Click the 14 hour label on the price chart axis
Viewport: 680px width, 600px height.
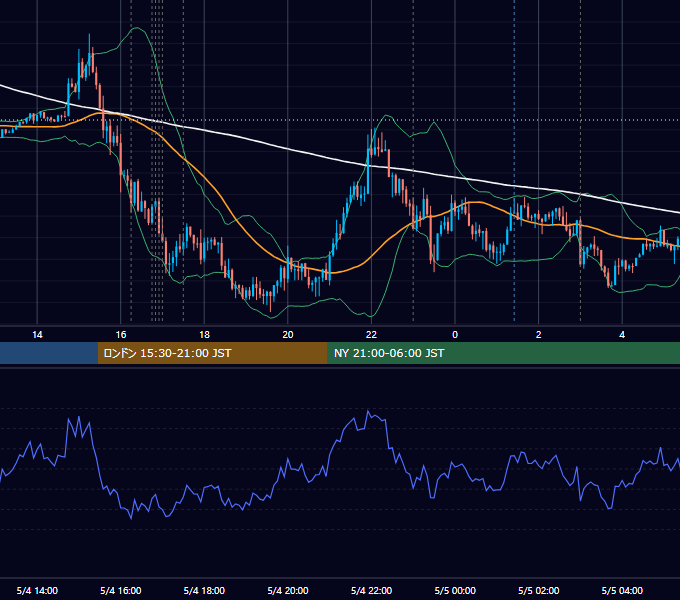click(37, 335)
